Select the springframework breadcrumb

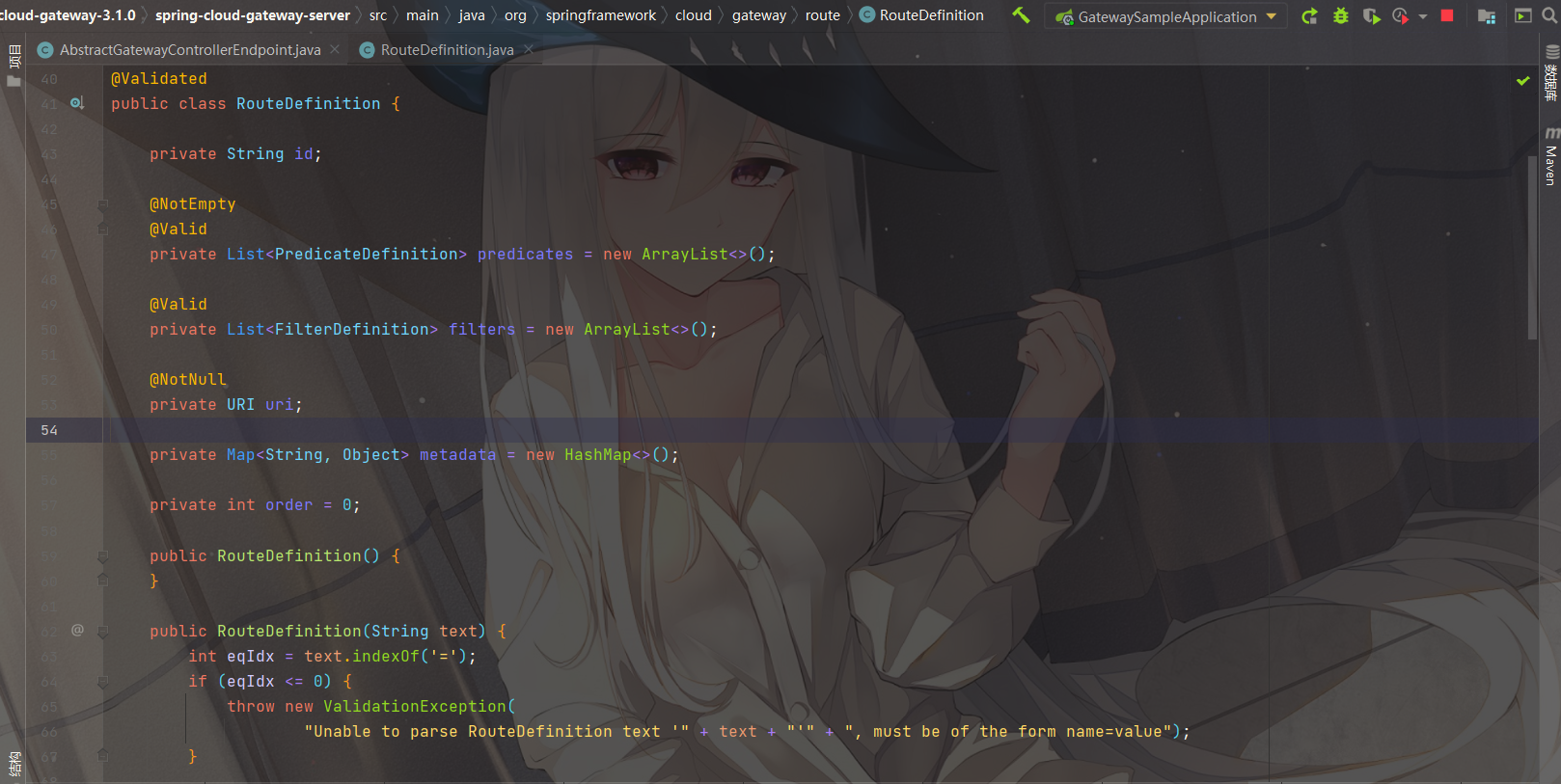pos(601,15)
